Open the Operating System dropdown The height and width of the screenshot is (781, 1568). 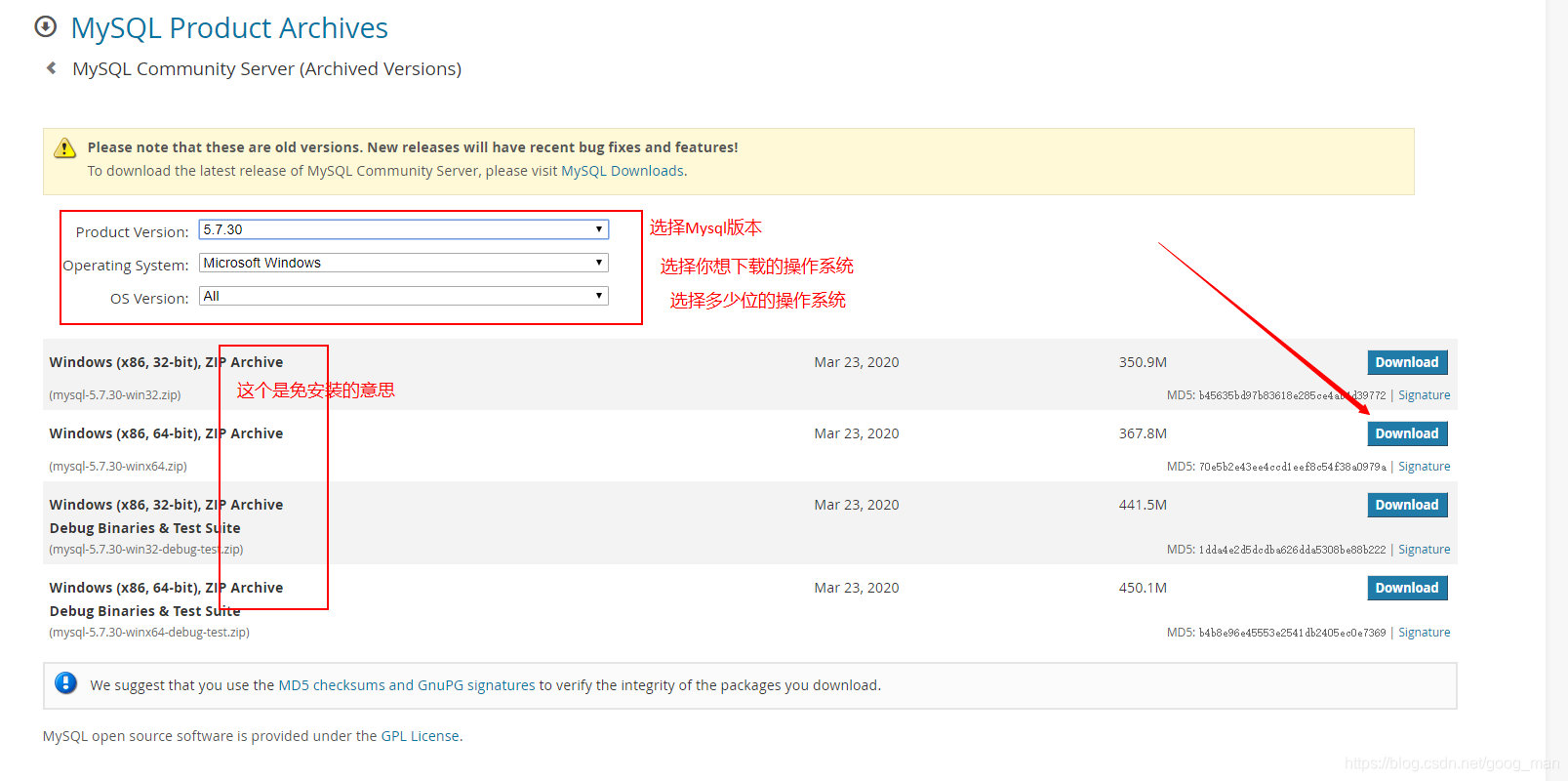coord(404,263)
